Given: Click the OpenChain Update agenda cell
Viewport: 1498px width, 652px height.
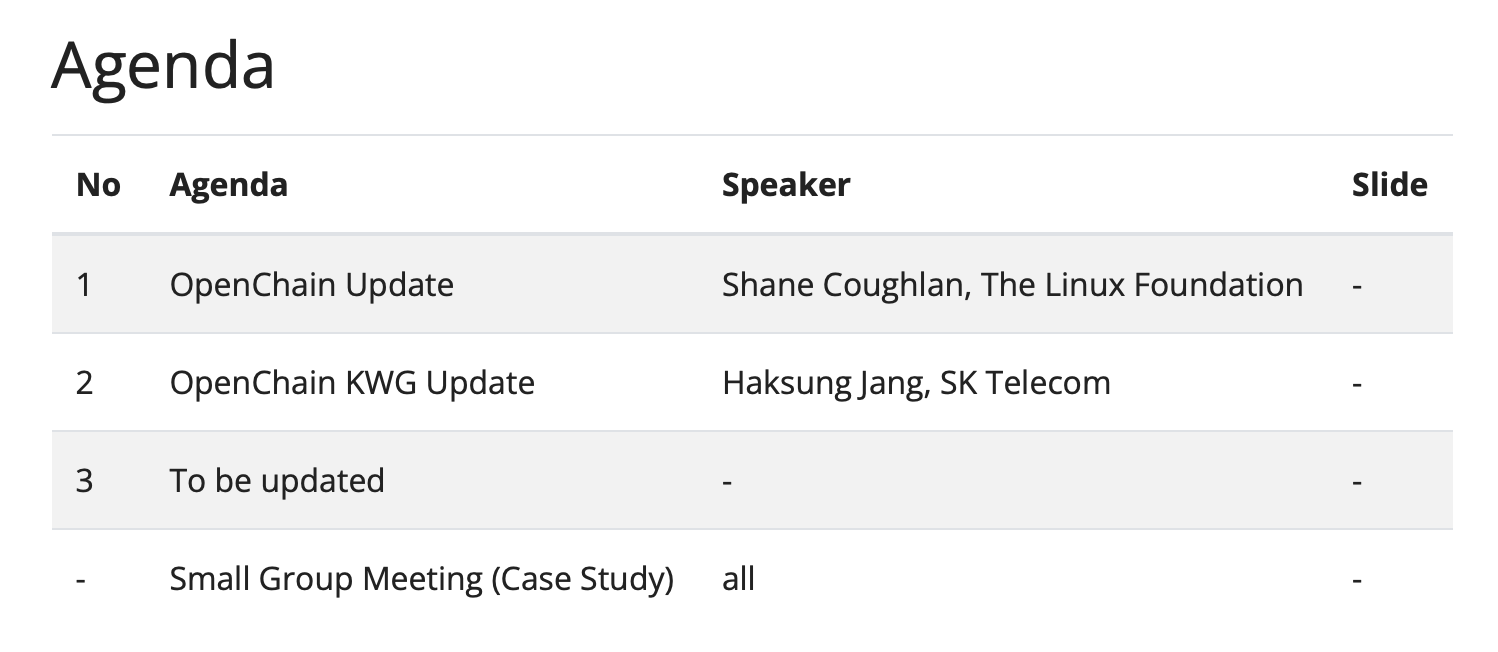Looking at the screenshot, I should 312,285.
